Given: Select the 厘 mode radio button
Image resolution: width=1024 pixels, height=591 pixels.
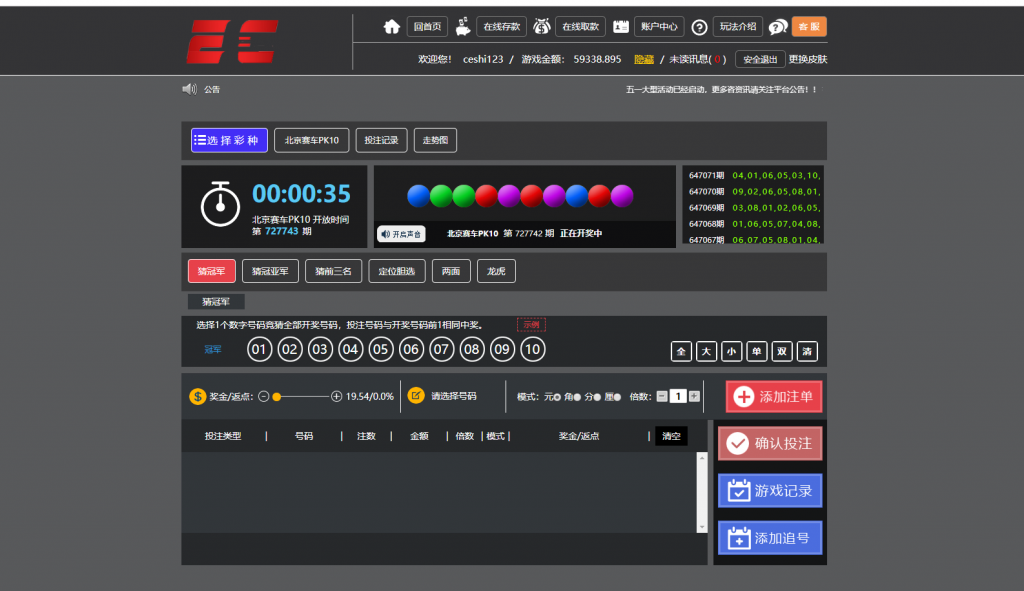Looking at the screenshot, I should (617, 397).
